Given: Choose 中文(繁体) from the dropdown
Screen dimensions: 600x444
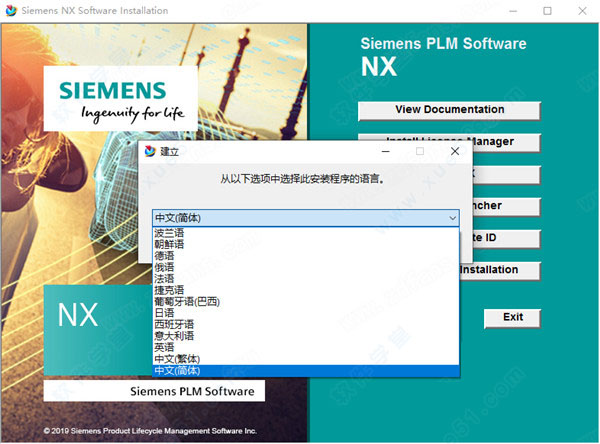Looking at the screenshot, I should (179, 359).
